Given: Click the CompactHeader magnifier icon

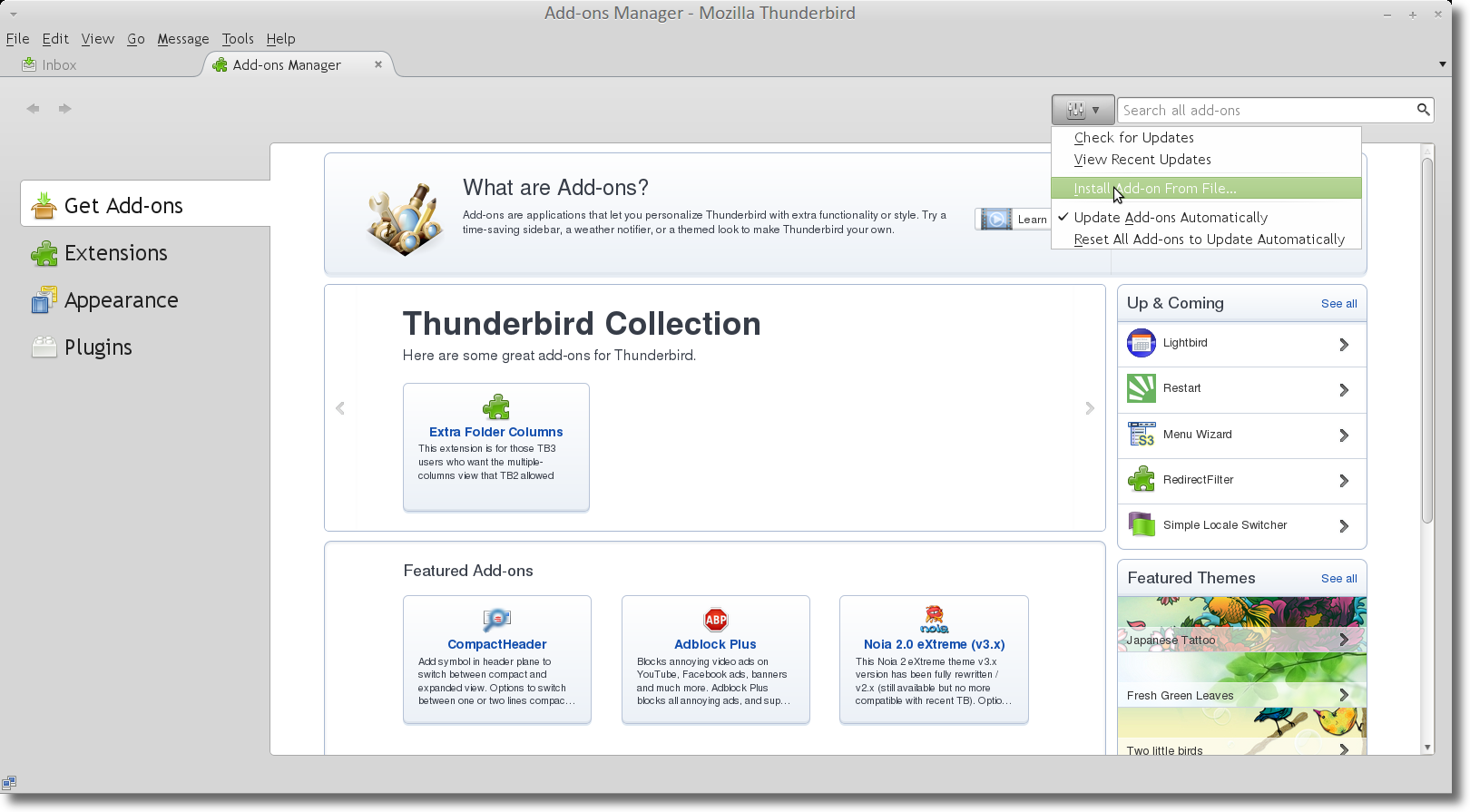Looking at the screenshot, I should tap(497, 620).
